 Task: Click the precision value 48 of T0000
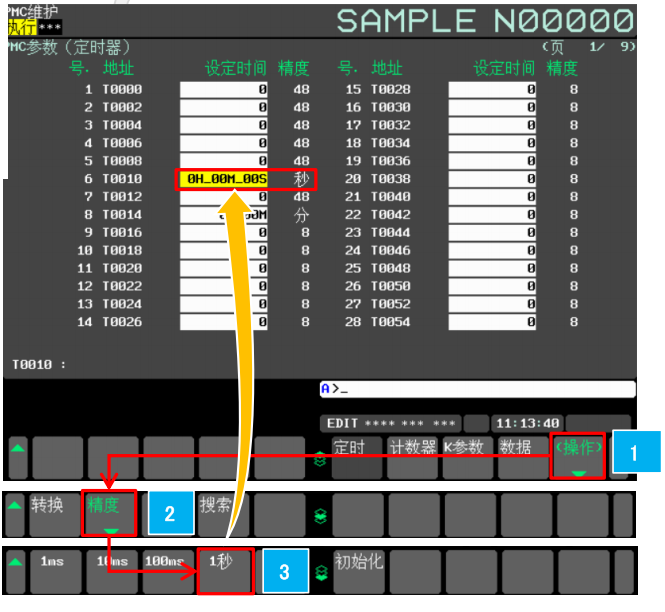[x=302, y=89]
